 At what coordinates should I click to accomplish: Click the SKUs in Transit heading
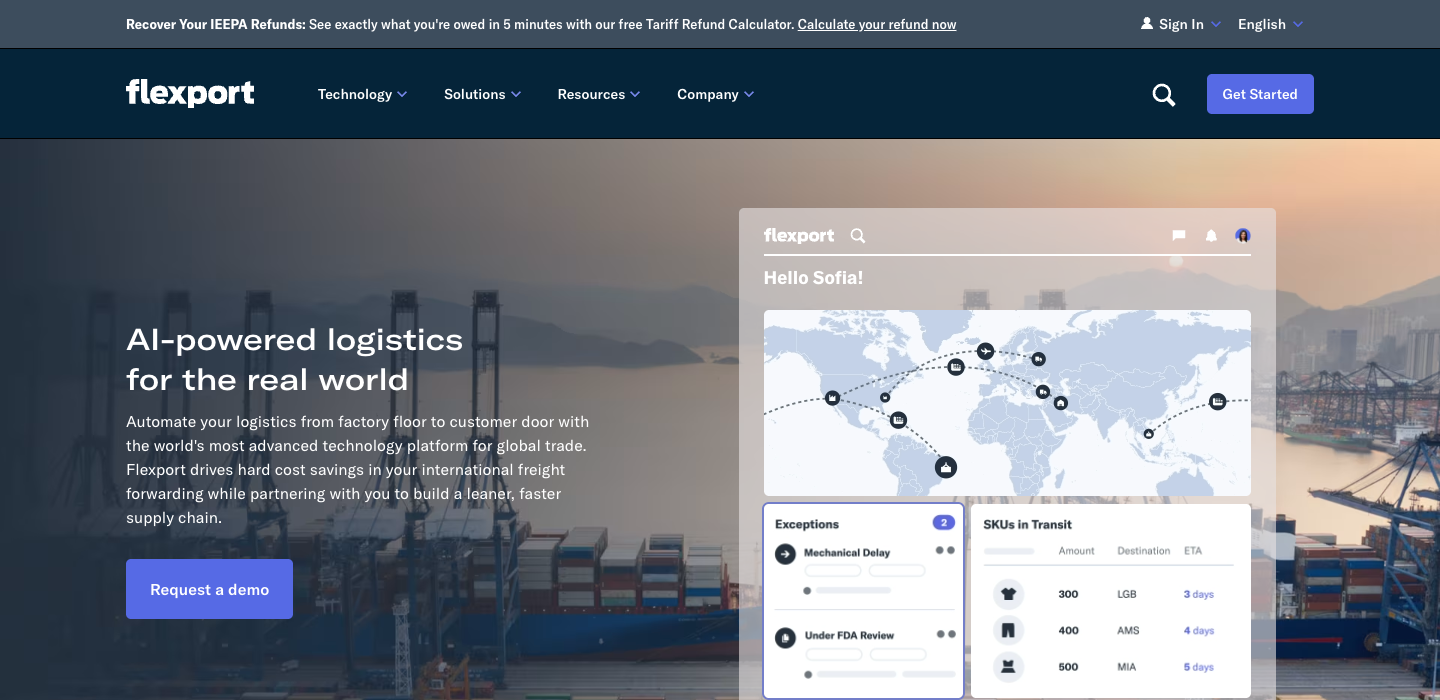1027,524
